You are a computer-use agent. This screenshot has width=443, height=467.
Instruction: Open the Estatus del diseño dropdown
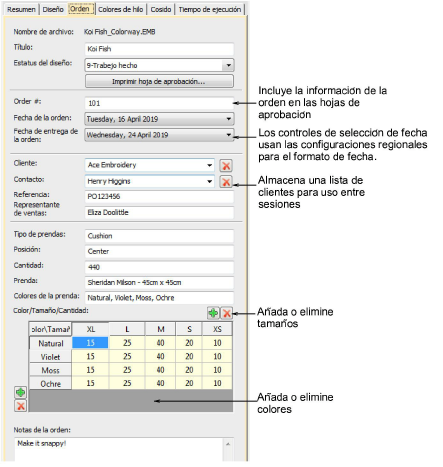point(228,65)
